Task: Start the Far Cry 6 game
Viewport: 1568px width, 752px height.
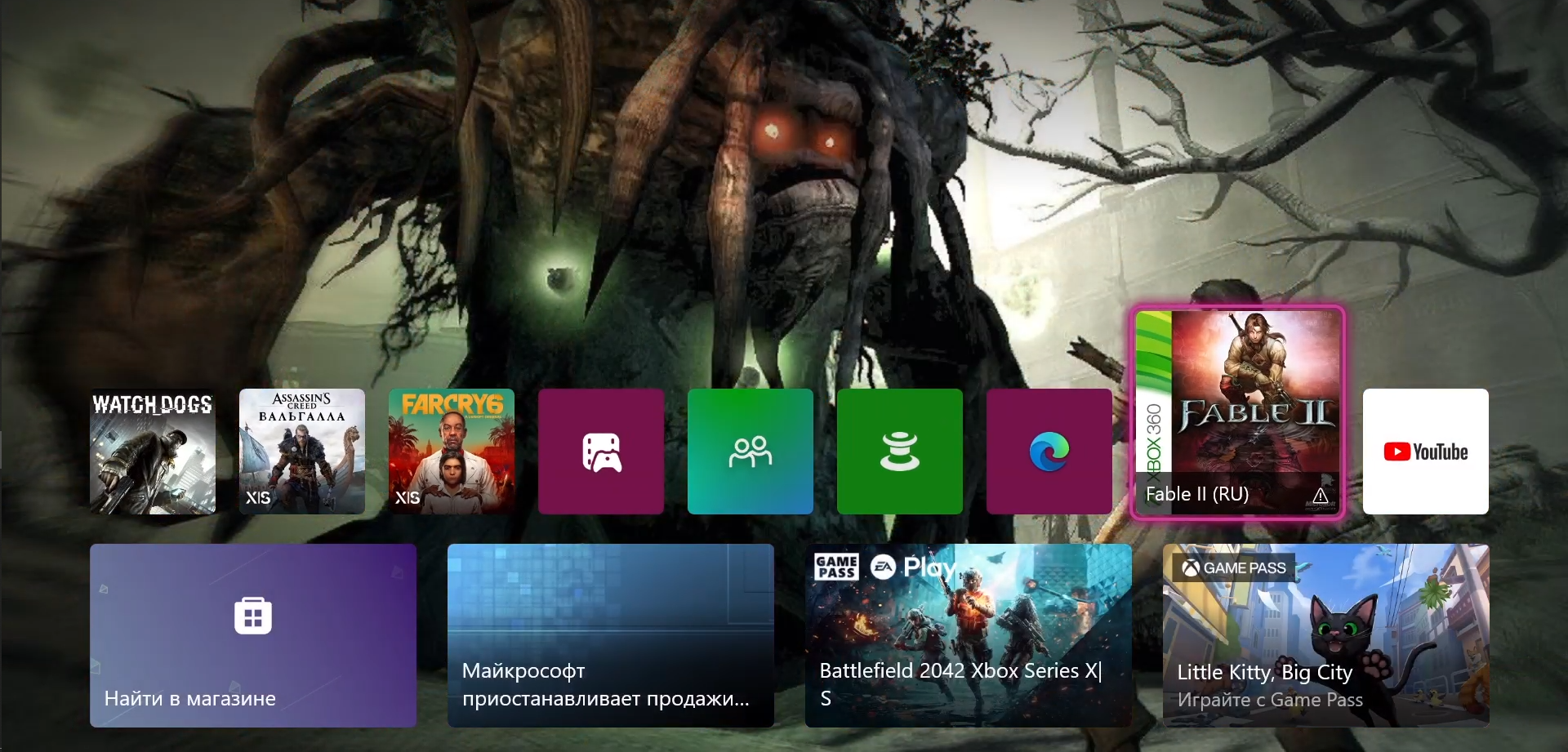Action: click(x=452, y=452)
